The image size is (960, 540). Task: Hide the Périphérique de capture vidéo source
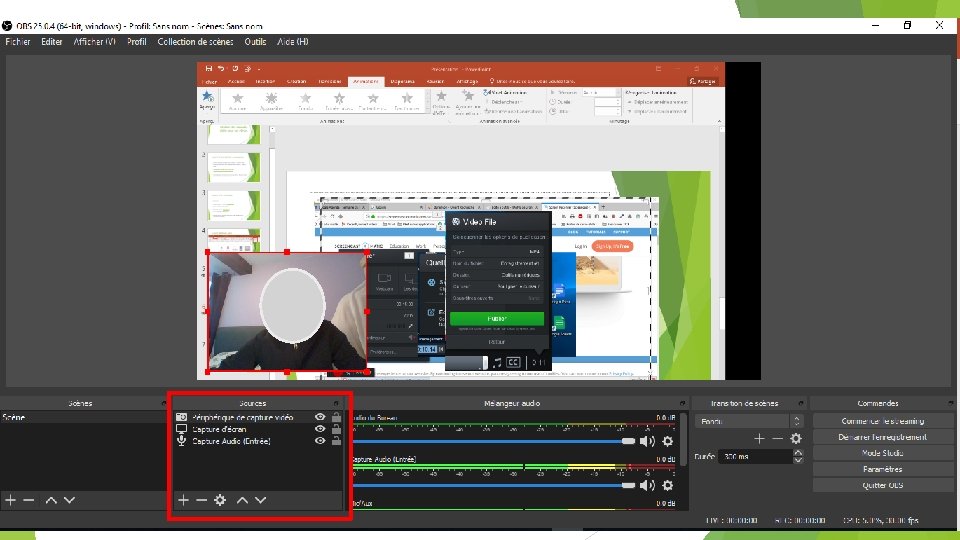point(320,417)
